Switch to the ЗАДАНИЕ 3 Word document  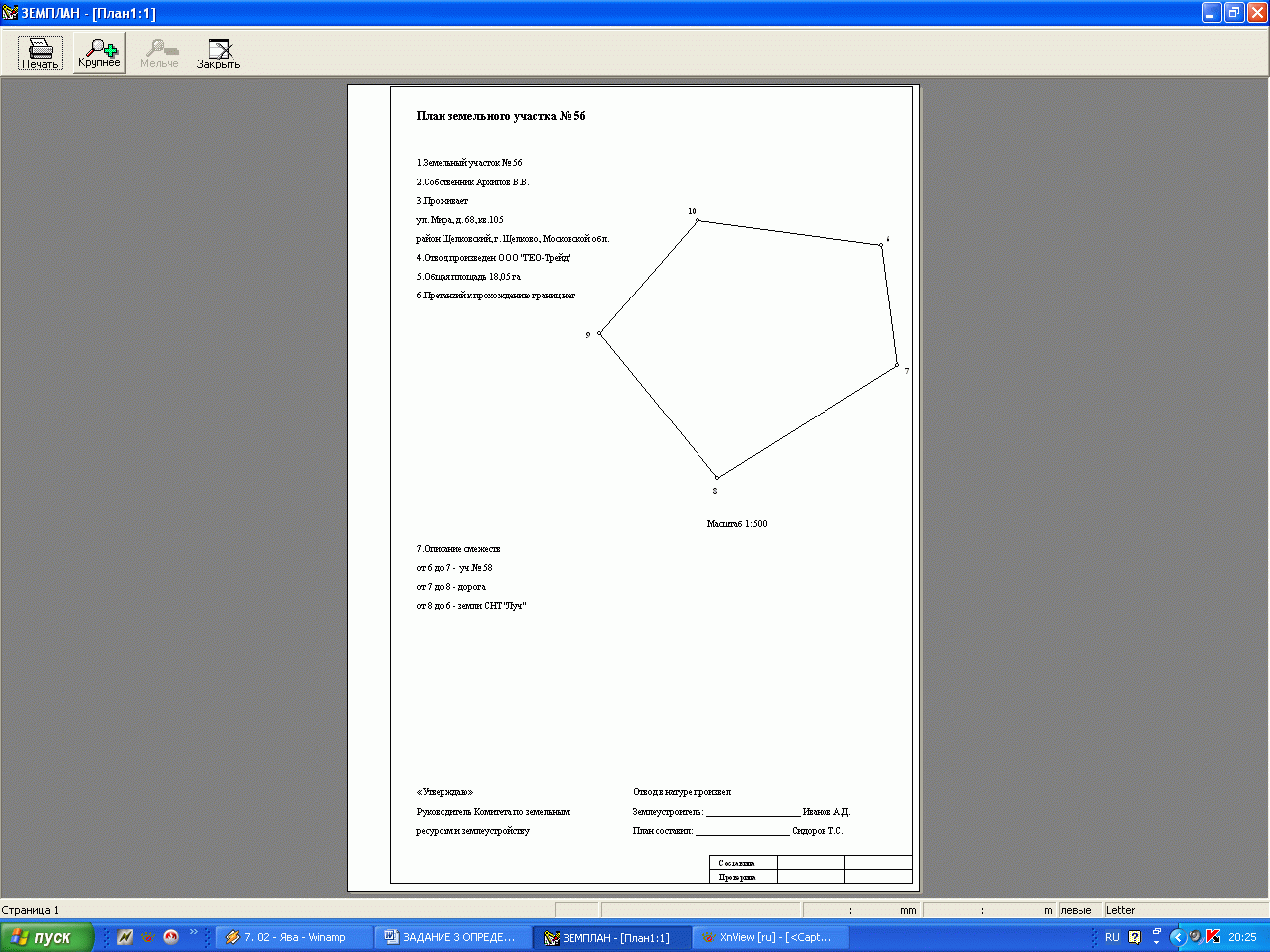point(452,937)
